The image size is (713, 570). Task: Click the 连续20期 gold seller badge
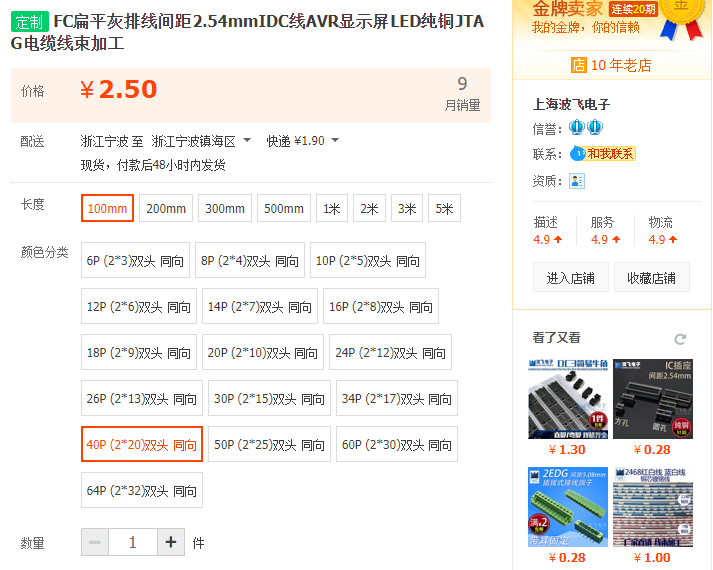point(633,9)
